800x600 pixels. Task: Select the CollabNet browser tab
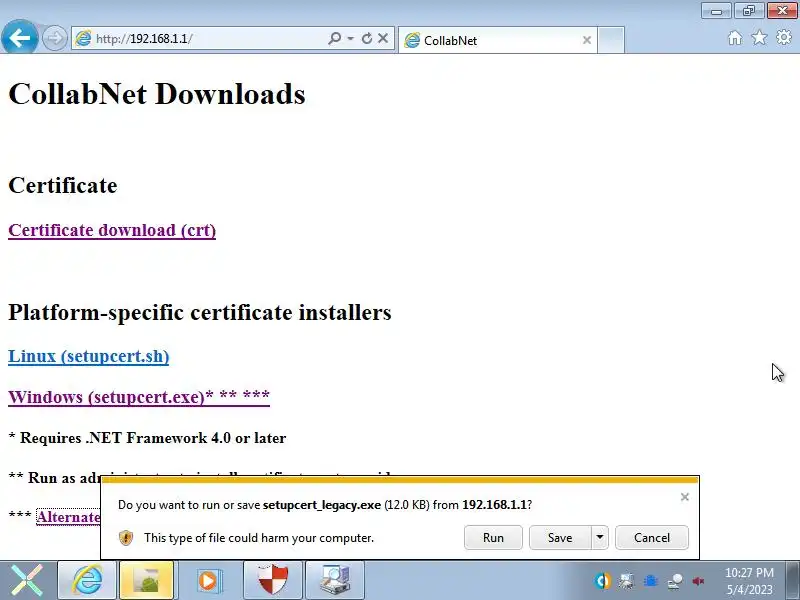coord(497,40)
